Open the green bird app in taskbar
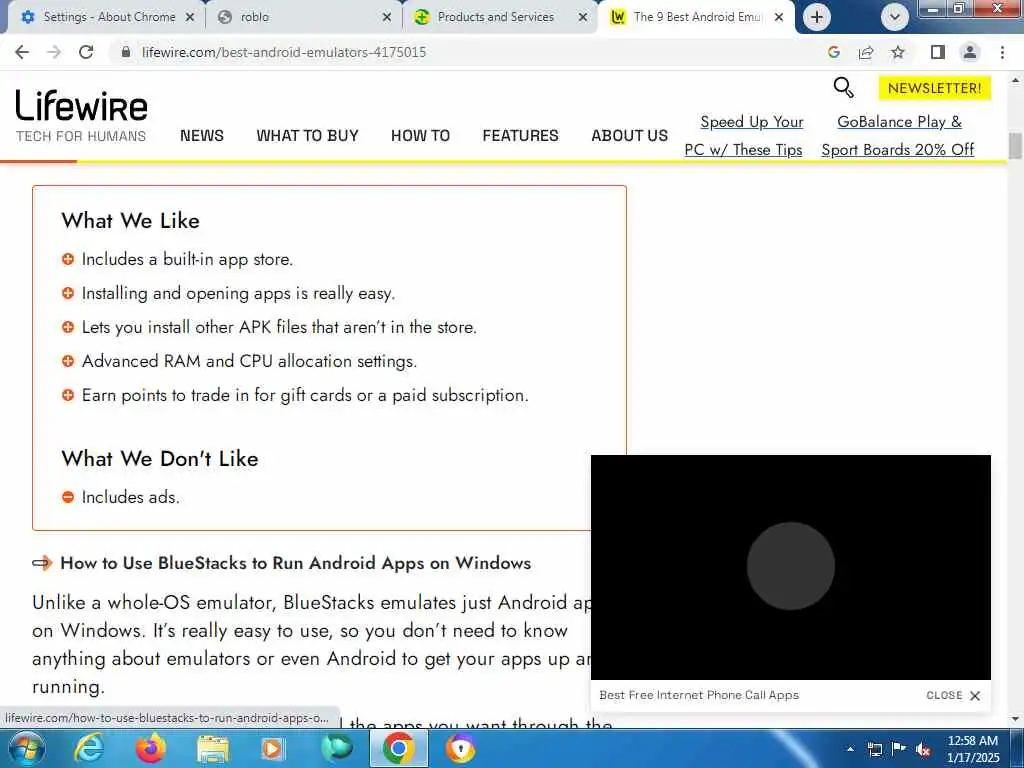The height and width of the screenshot is (768, 1024). coord(336,748)
